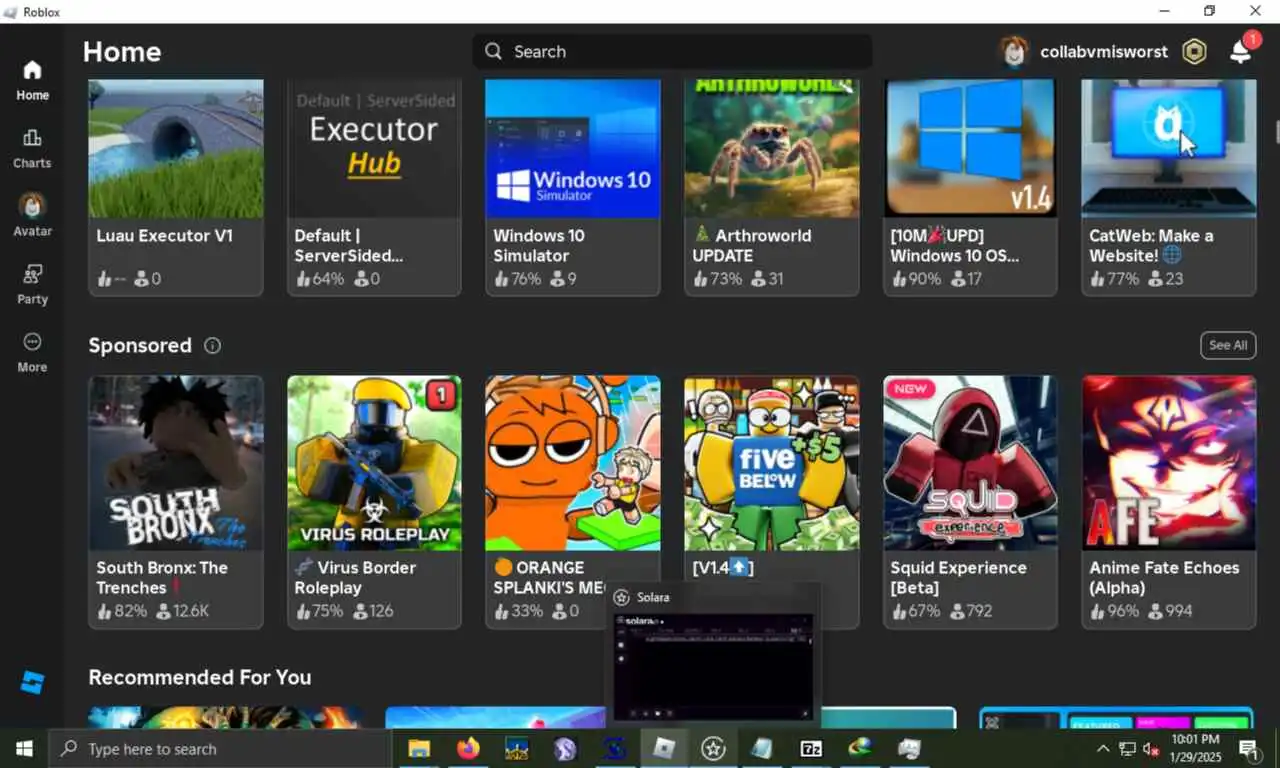1280x768 pixels.
Task: Click the muted volume icon in the tray
Action: [x=1151, y=748]
